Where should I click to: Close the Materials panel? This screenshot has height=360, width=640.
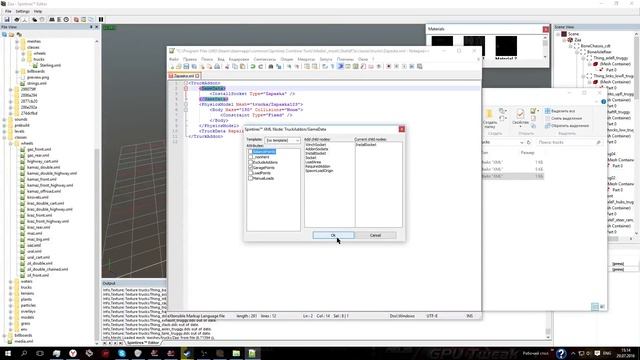(x=546, y=29)
